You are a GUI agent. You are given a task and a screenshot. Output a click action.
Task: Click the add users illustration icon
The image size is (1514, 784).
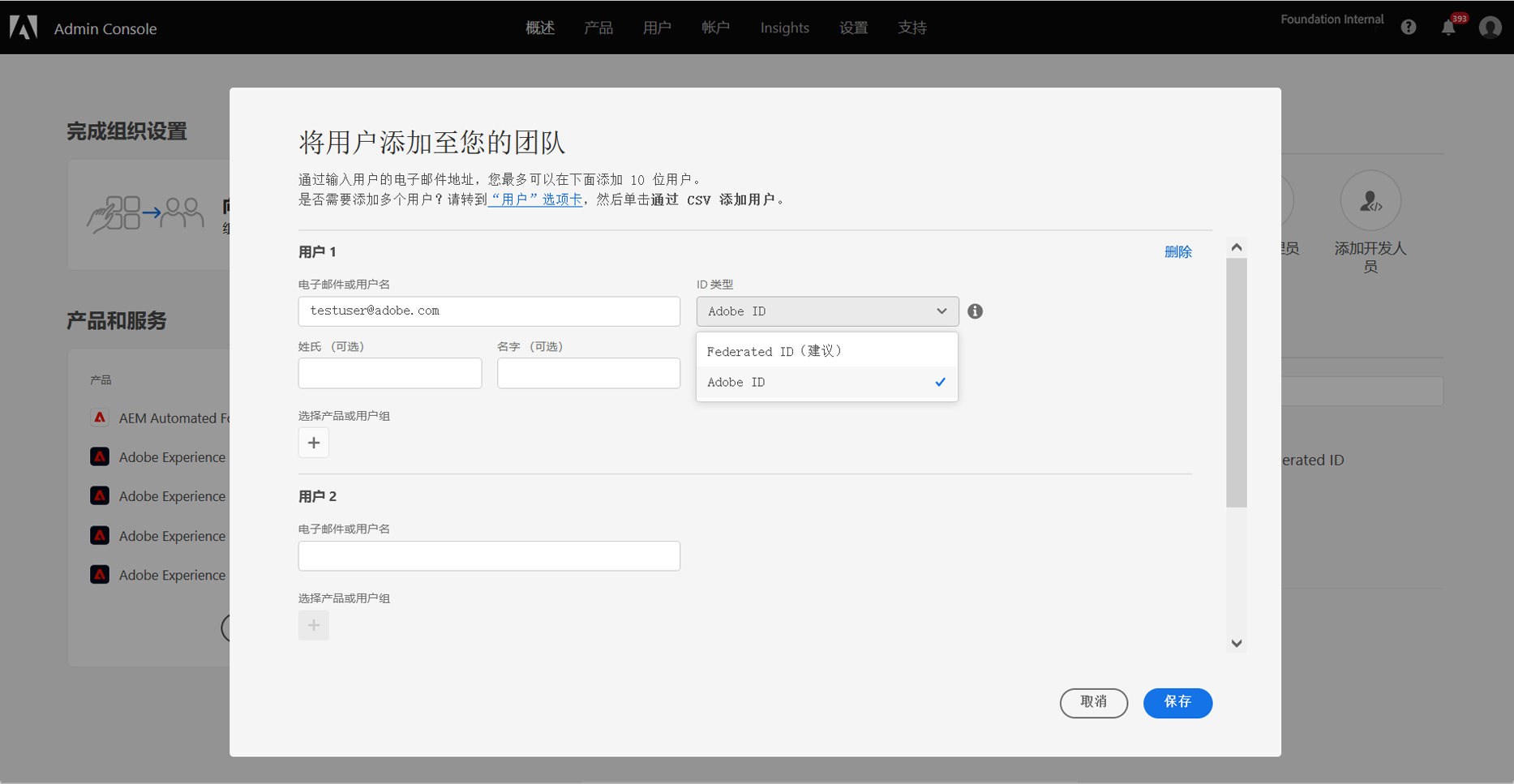[x=145, y=214]
